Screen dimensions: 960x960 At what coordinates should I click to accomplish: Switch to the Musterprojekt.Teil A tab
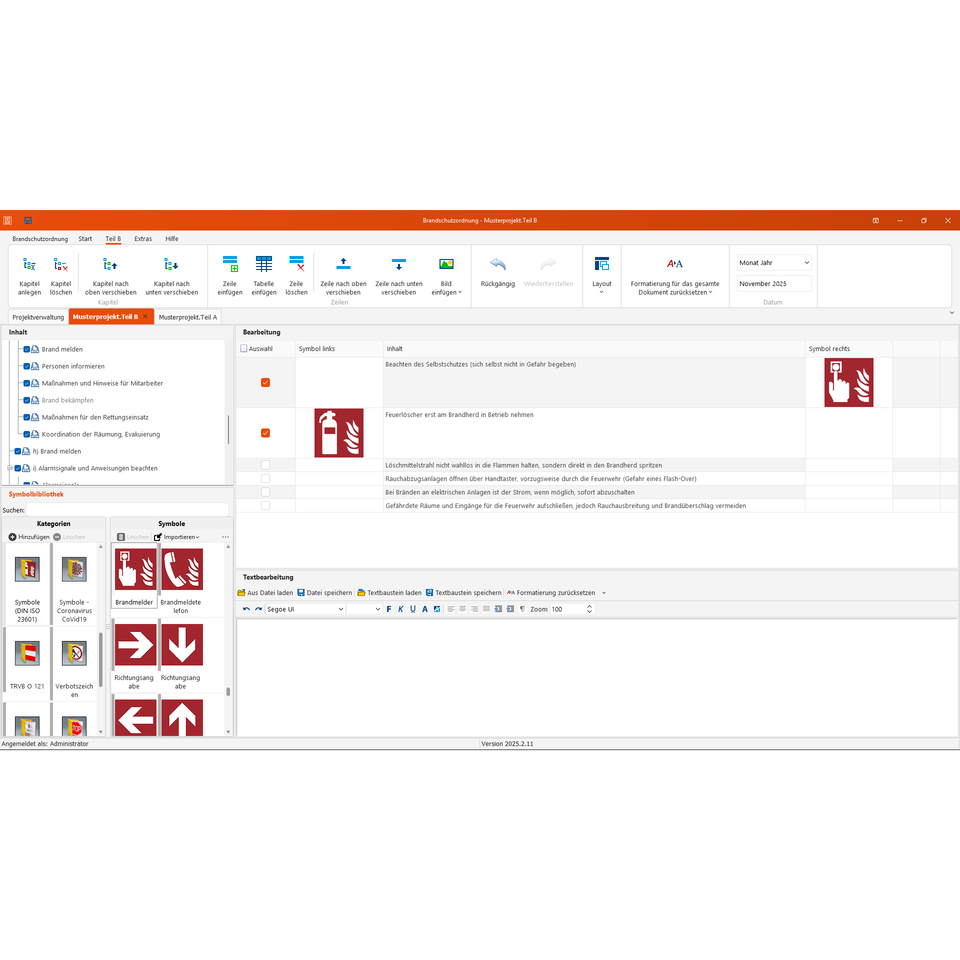coord(188,317)
